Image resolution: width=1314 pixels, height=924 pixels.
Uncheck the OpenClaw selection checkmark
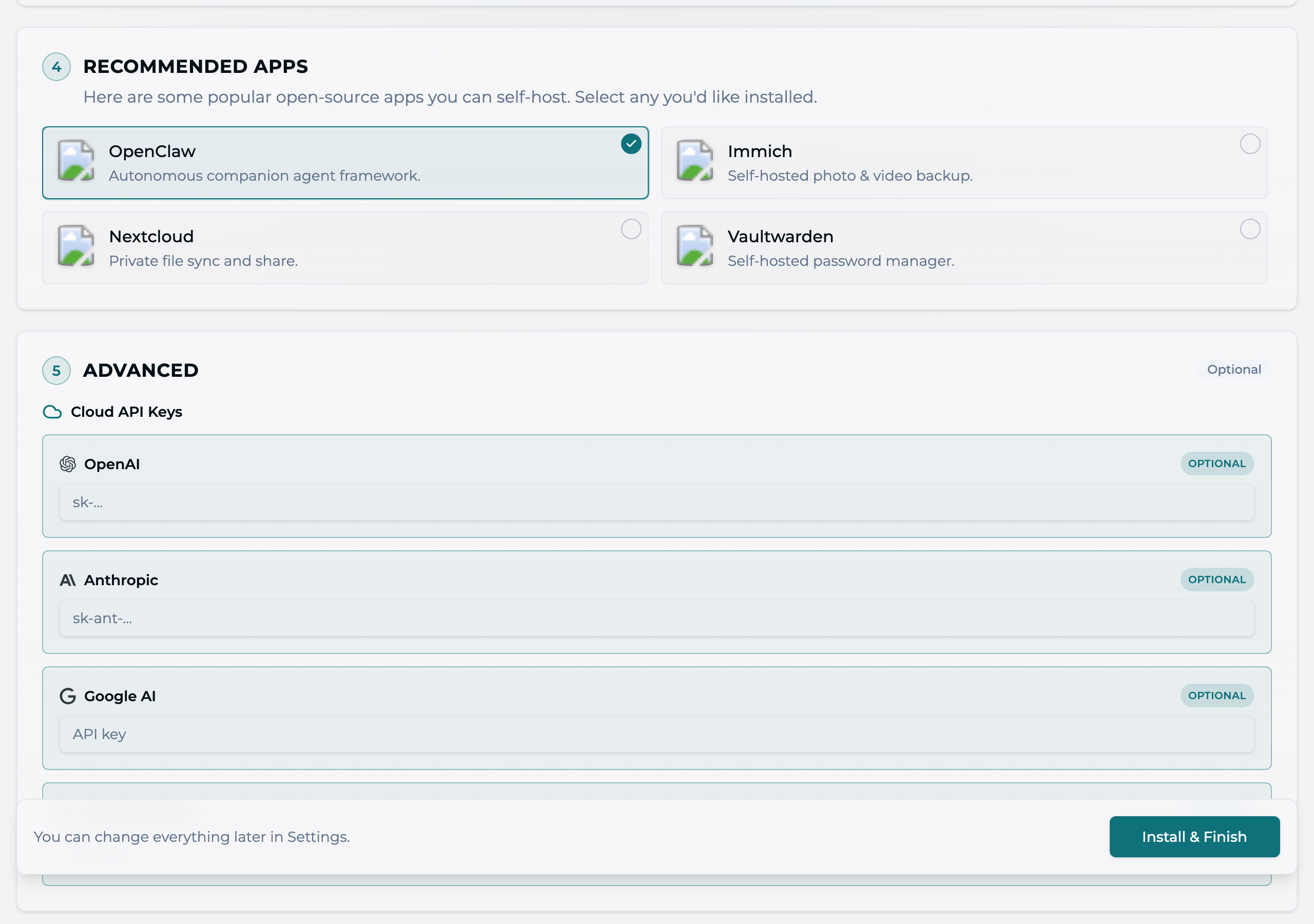click(631, 144)
